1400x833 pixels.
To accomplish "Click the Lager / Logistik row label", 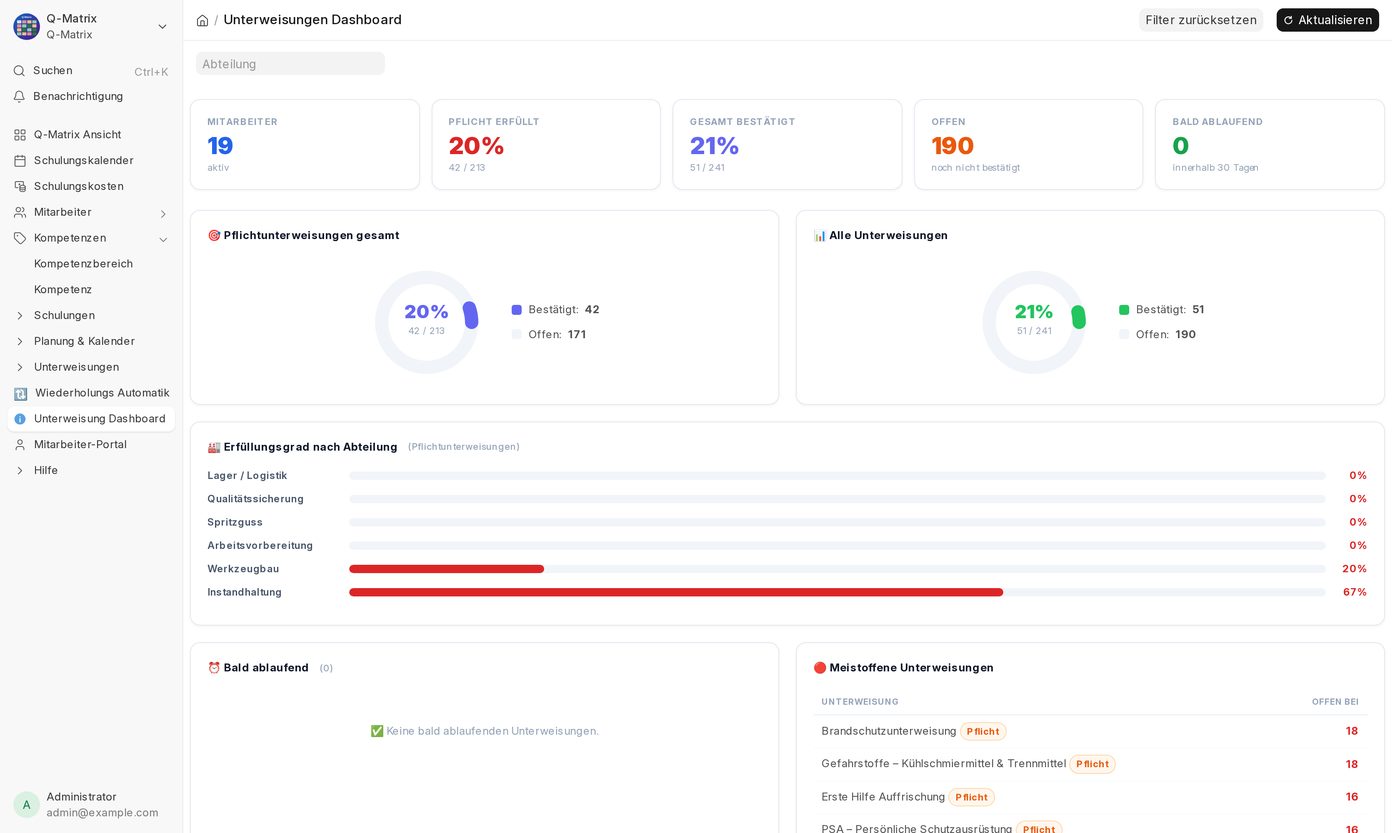I will (247, 476).
